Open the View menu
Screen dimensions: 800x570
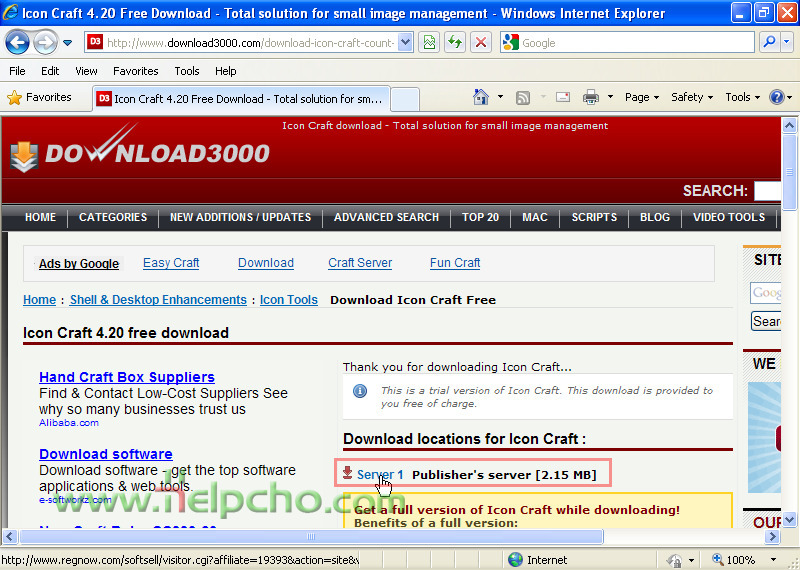click(86, 71)
